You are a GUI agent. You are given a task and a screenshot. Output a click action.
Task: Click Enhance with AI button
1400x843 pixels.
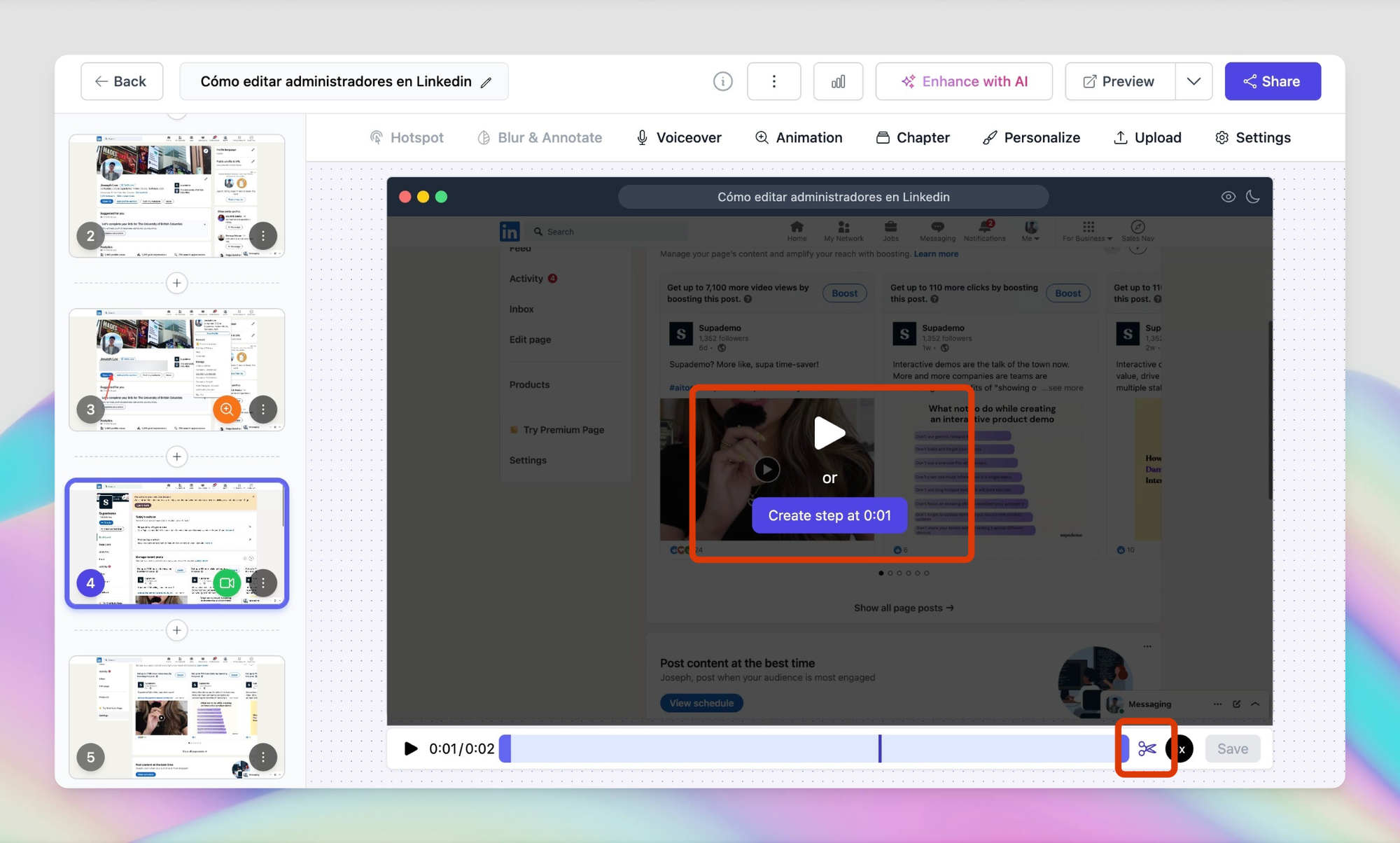point(964,81)
